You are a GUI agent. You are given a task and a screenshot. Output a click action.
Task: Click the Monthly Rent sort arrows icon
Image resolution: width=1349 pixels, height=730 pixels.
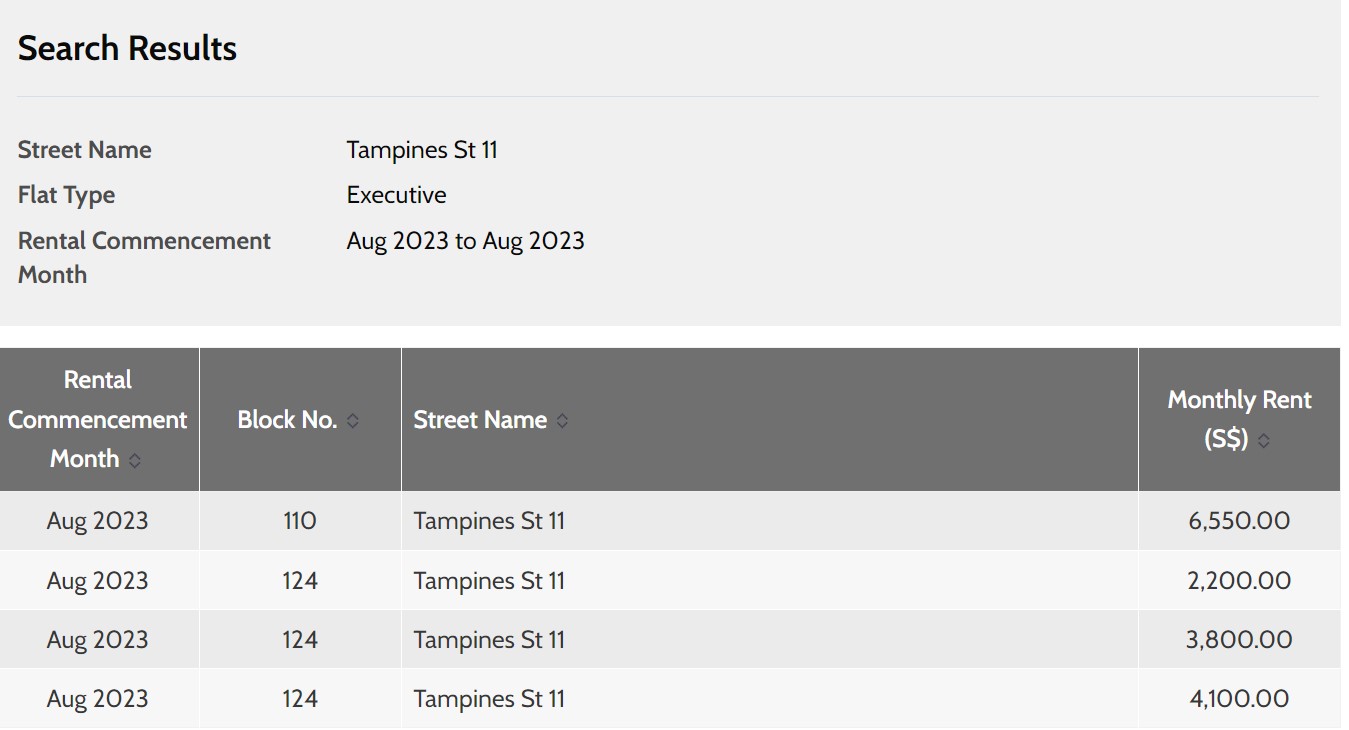[1263, 440]
